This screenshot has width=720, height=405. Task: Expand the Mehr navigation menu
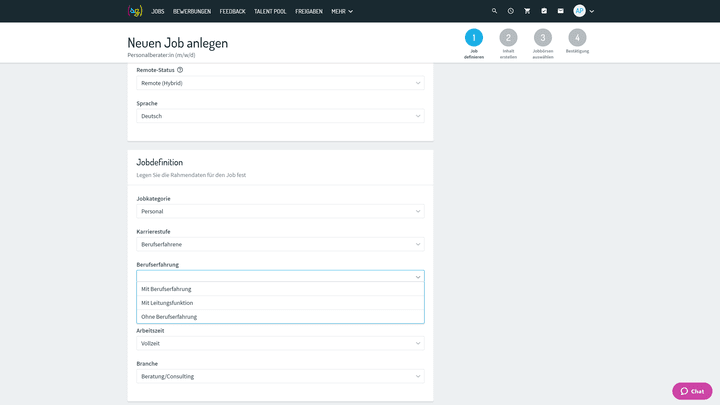[342, 11]
